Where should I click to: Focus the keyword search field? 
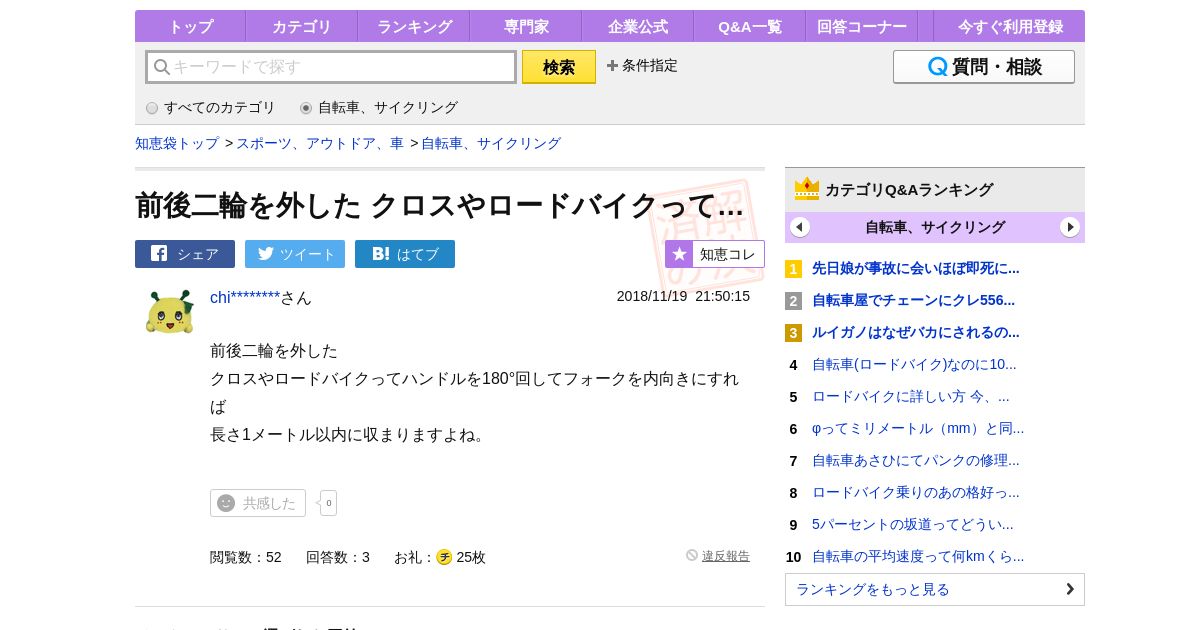[x=331, y=67]
